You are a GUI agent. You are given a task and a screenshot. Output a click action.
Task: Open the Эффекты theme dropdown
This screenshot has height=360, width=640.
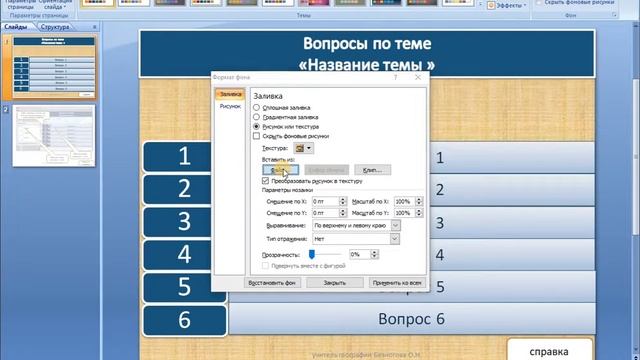tap(507, 5)
